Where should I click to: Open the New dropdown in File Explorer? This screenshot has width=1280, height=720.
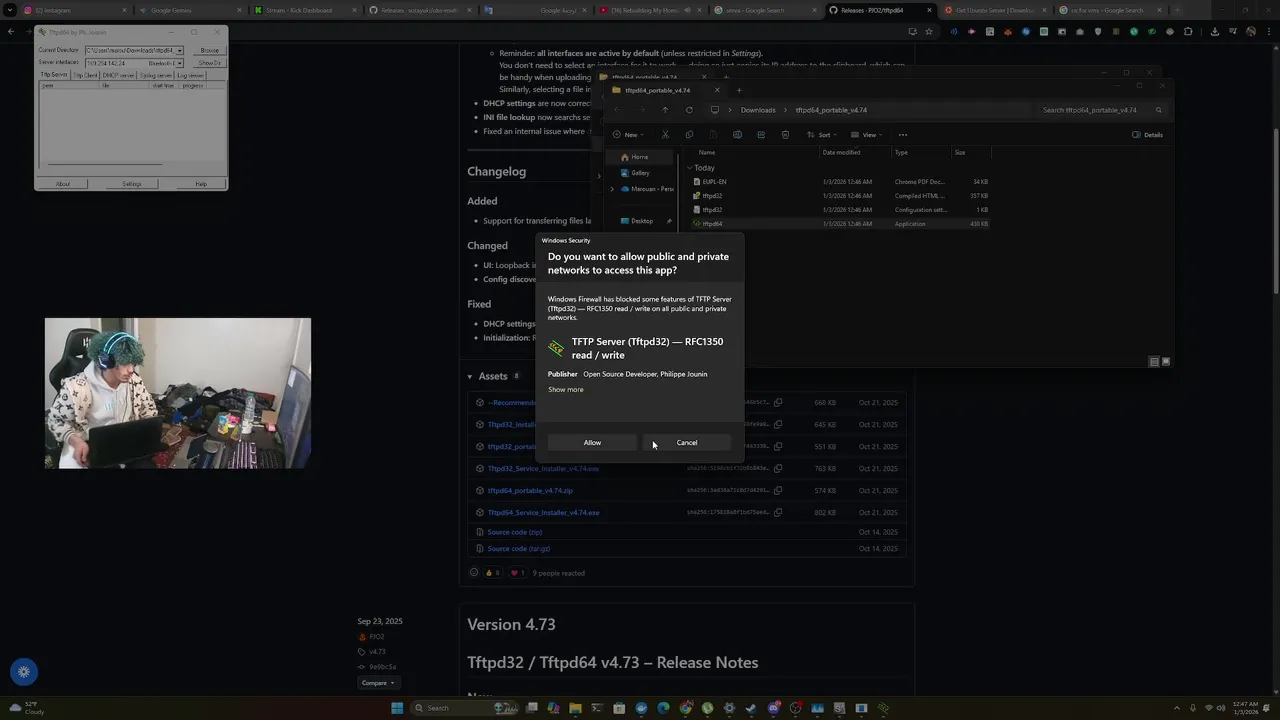[628, 135]
